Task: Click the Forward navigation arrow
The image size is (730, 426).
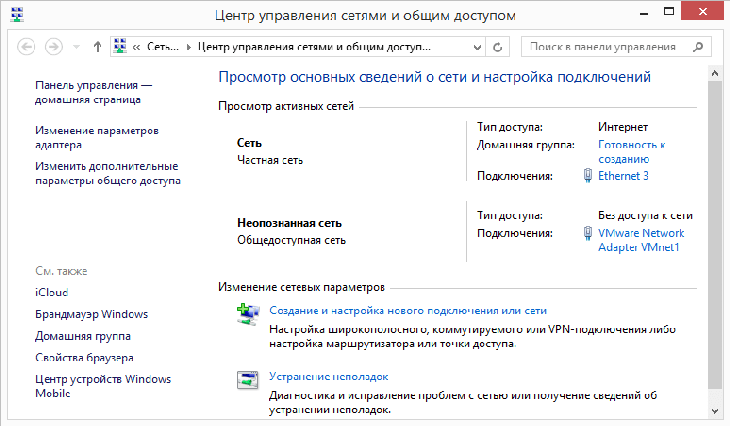Action: click(54, 46)
